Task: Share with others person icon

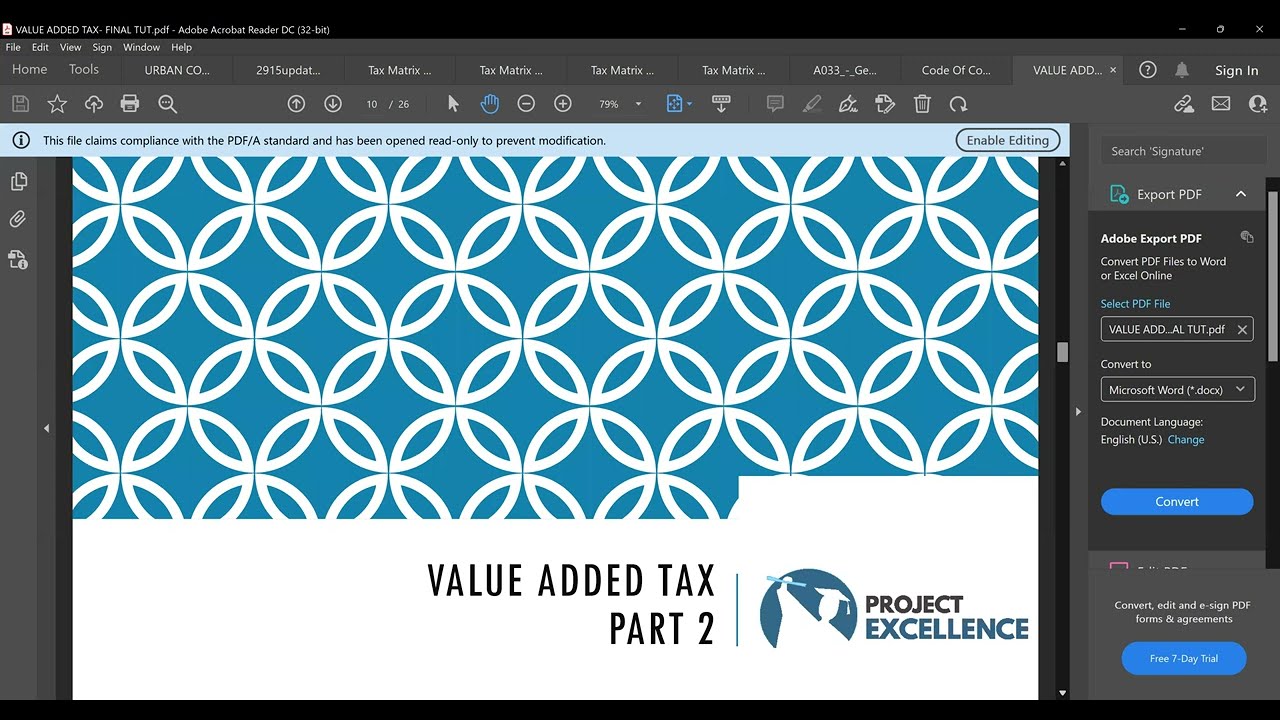Action: pos(1257,104)
